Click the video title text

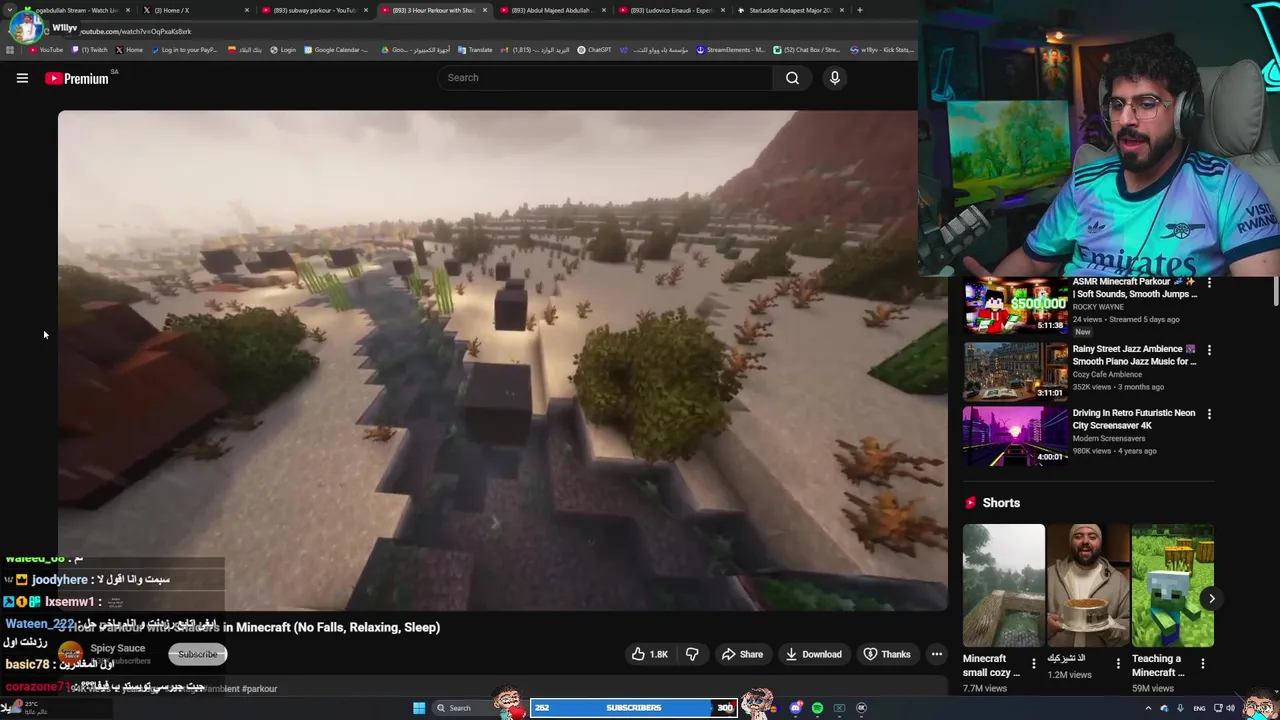[249, 627]
